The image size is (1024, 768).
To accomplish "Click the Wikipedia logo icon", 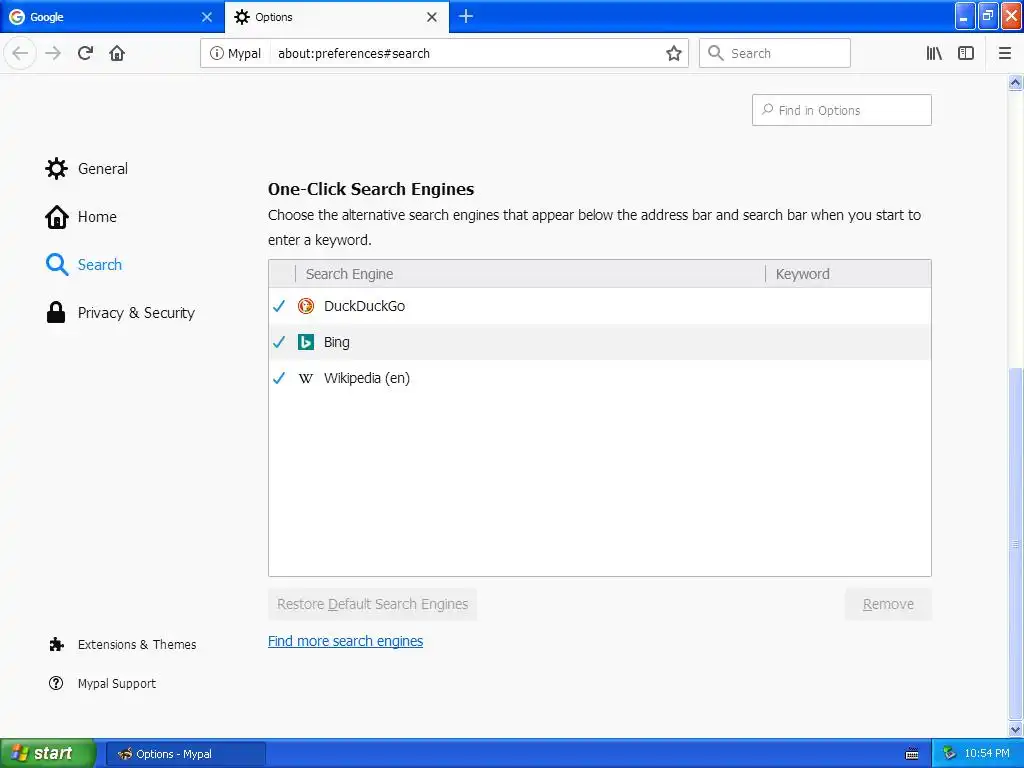I will [x=306, y=378].
